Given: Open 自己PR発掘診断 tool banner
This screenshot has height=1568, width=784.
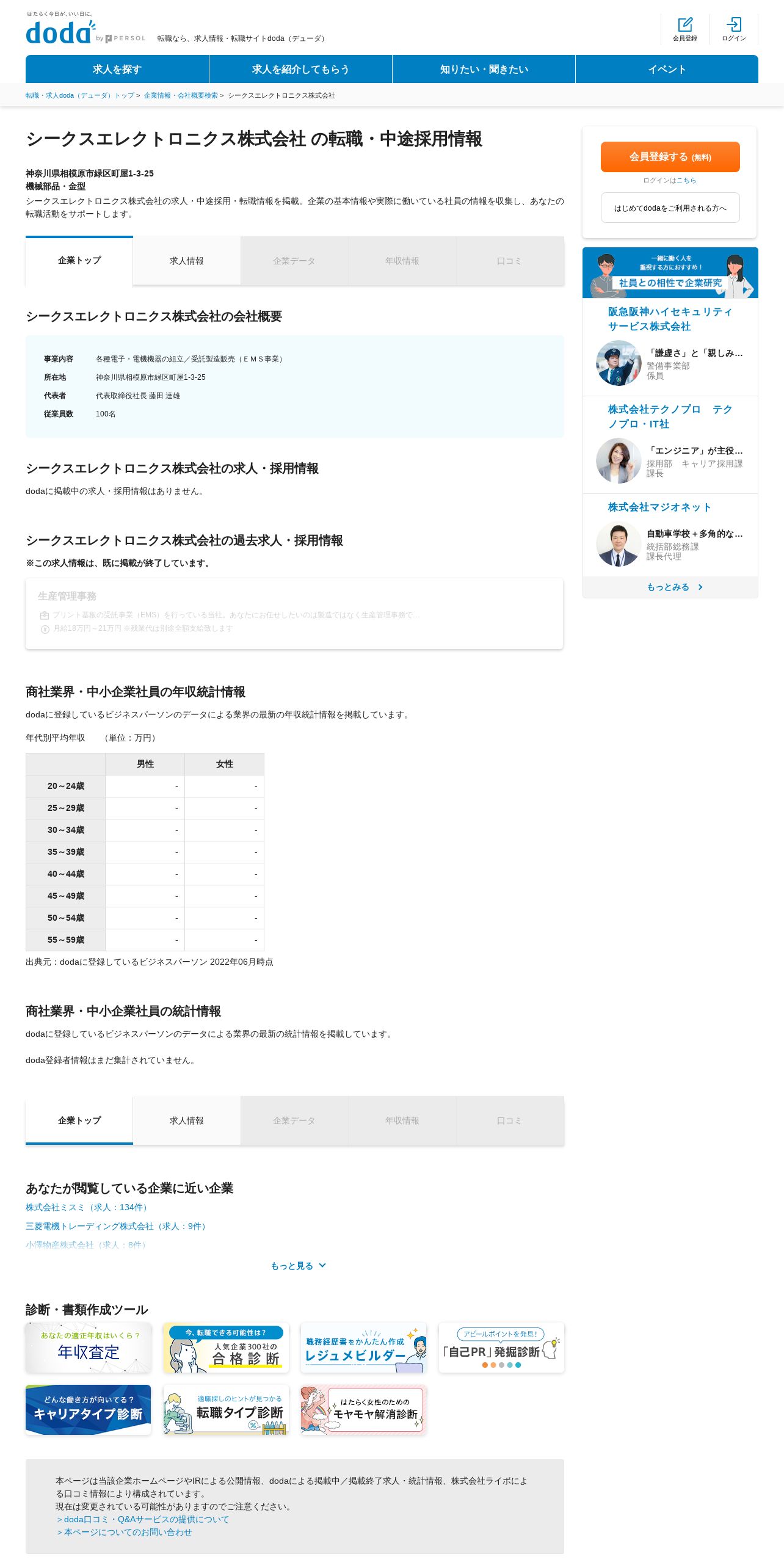Looking at the screenshot, I should pyautogui.click(x=501, y=1348).
